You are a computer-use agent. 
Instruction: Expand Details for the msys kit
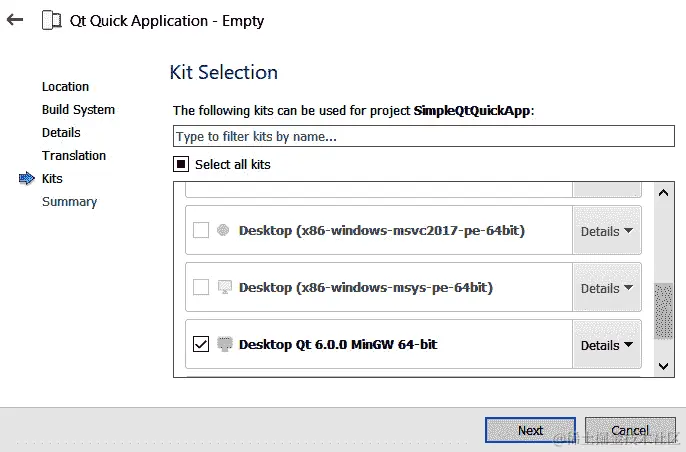pyautogui.click(x=607, y=288)
